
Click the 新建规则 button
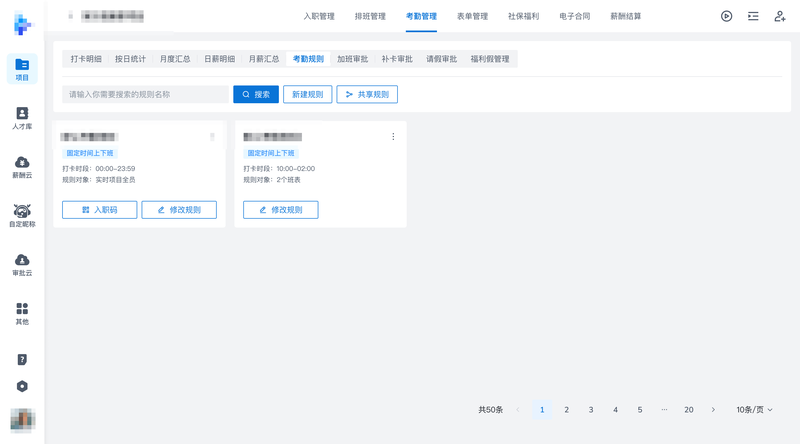pyautogui.click(x=308, y=94)
